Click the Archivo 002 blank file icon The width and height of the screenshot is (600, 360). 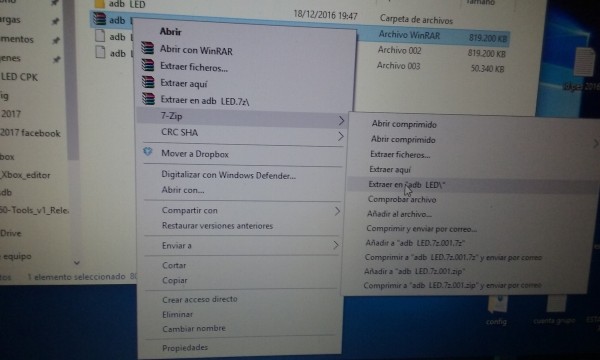[100, 36]
